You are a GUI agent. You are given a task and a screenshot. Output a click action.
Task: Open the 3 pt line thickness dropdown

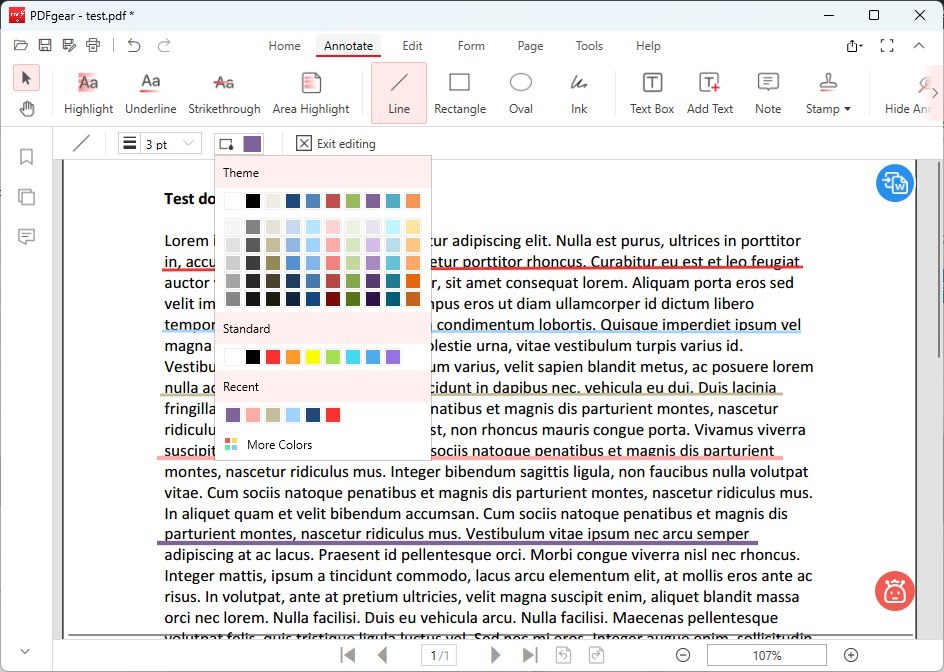160,144
